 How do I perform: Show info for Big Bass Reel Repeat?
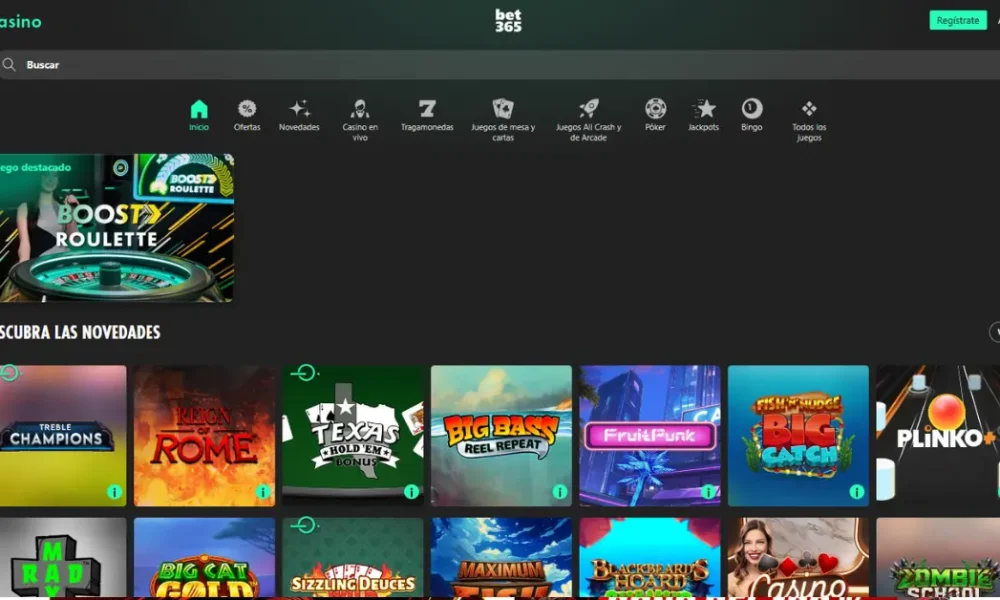pyautogui.click(x=560, y=492)
